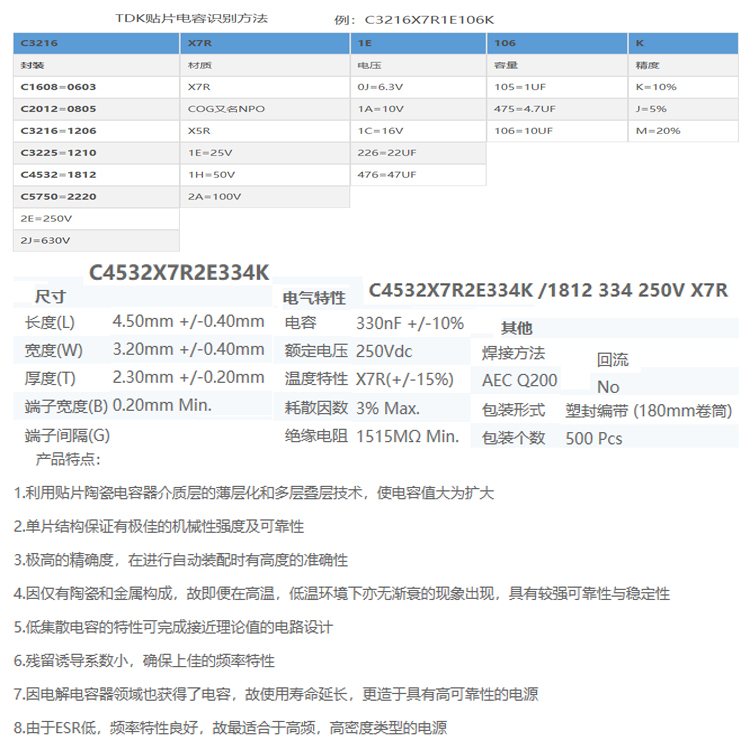Pick the capacitance cell '475=4.7UF'

557,109
